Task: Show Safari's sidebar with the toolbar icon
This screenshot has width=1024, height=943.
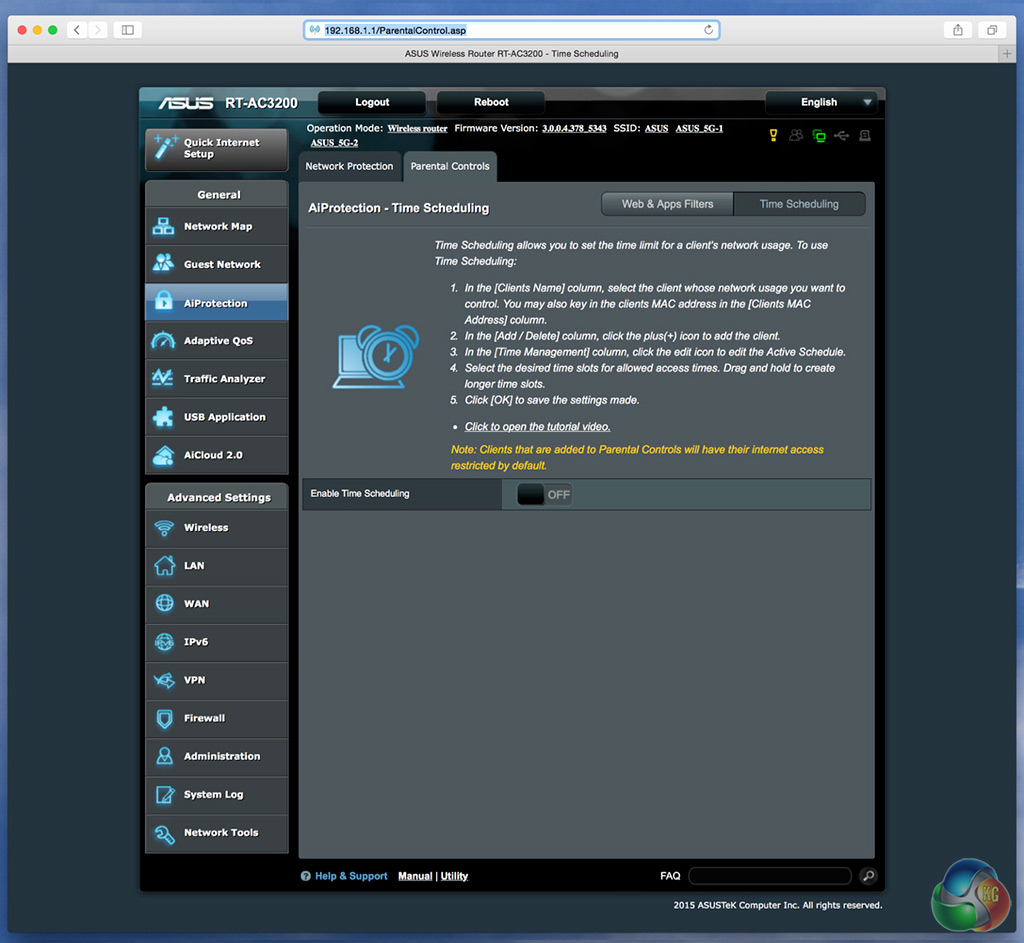Action: pos(128,30)
